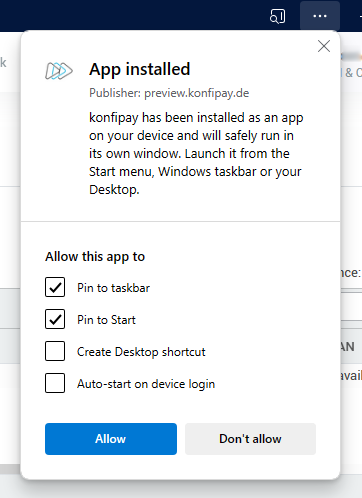Click the blue Allow button

click(x=111, y=439)
